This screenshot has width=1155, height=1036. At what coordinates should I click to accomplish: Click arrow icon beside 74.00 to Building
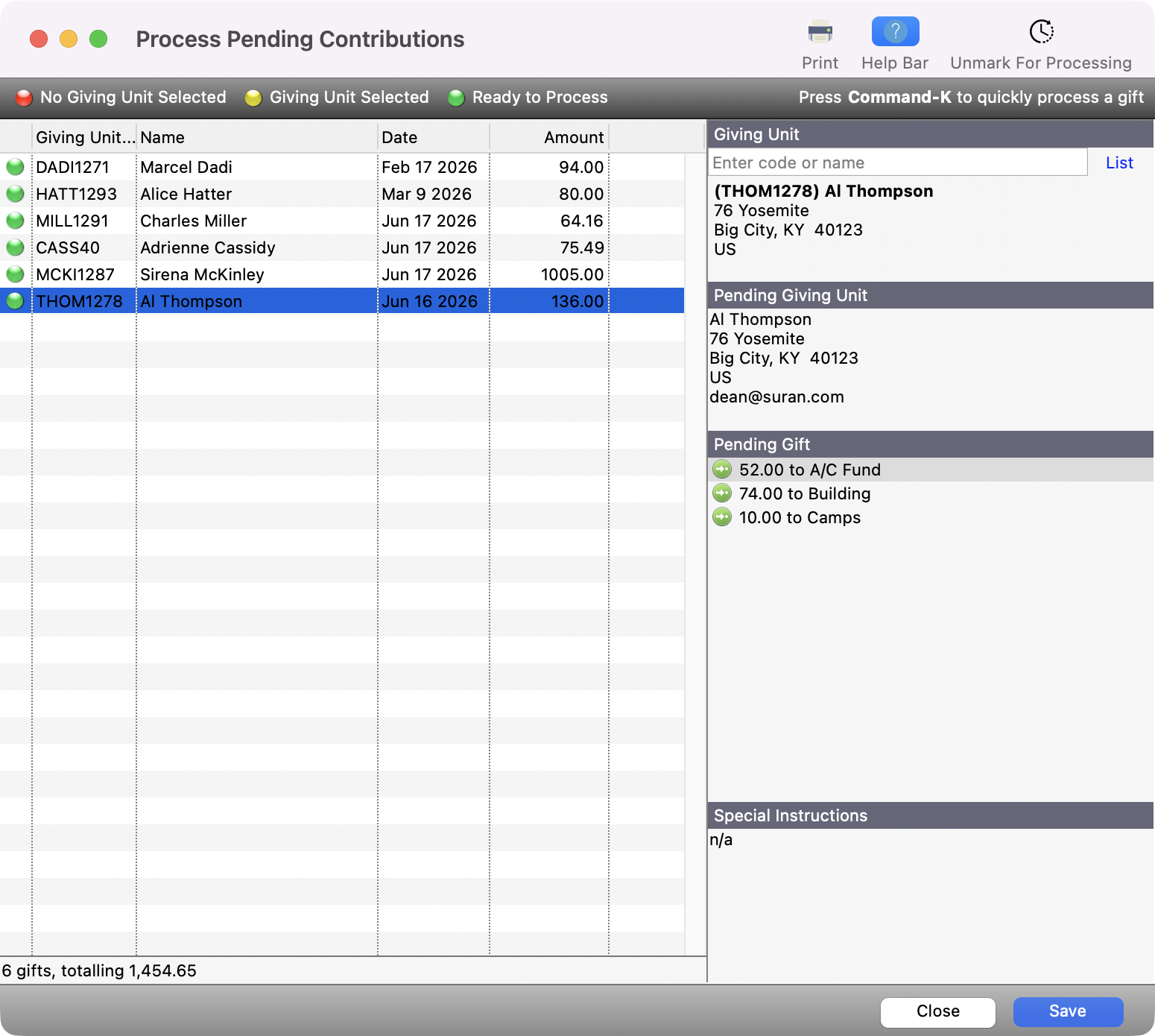[x=722, y=493]
